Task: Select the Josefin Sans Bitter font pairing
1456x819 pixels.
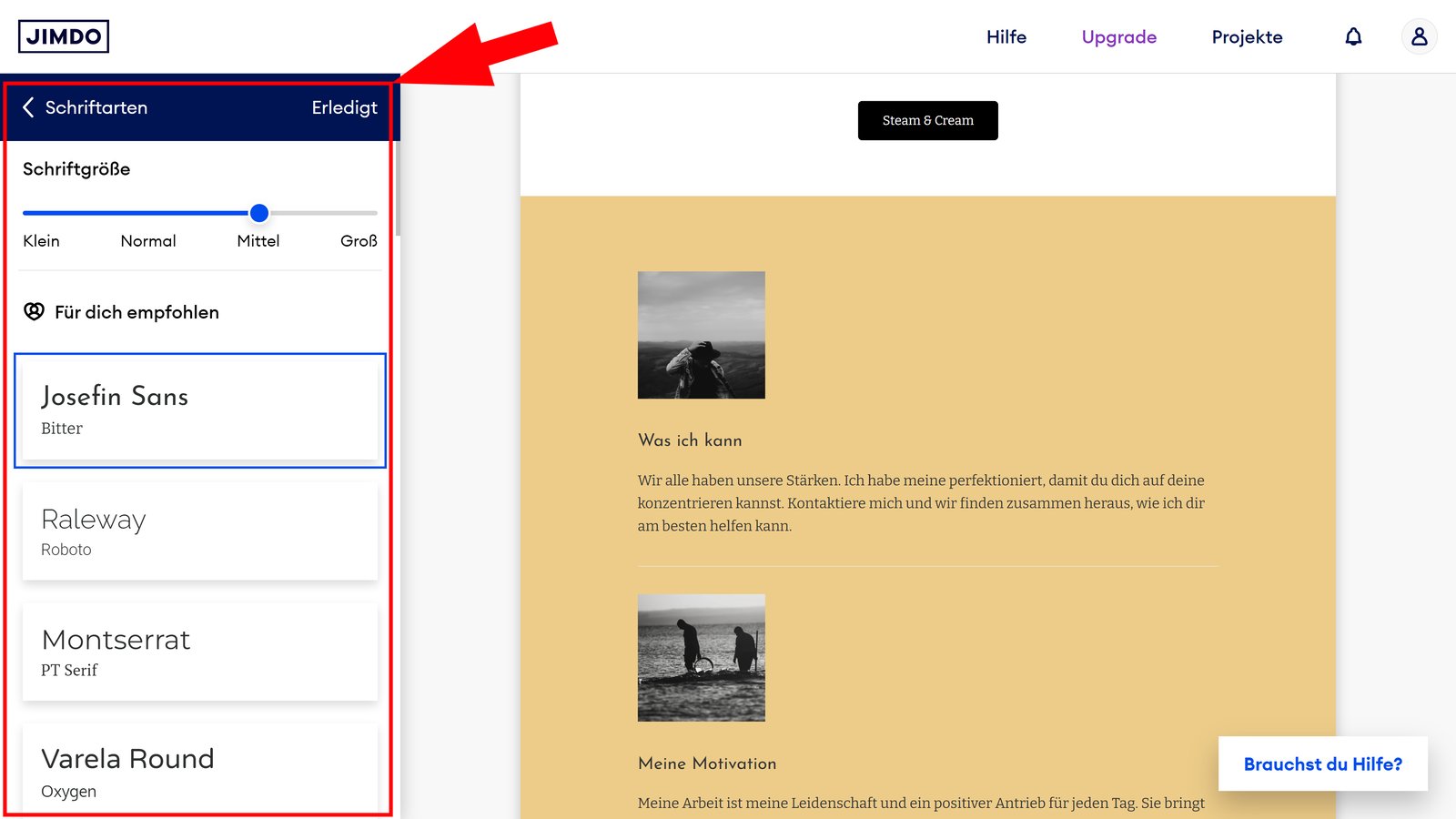Action: [x=199, y=409]
